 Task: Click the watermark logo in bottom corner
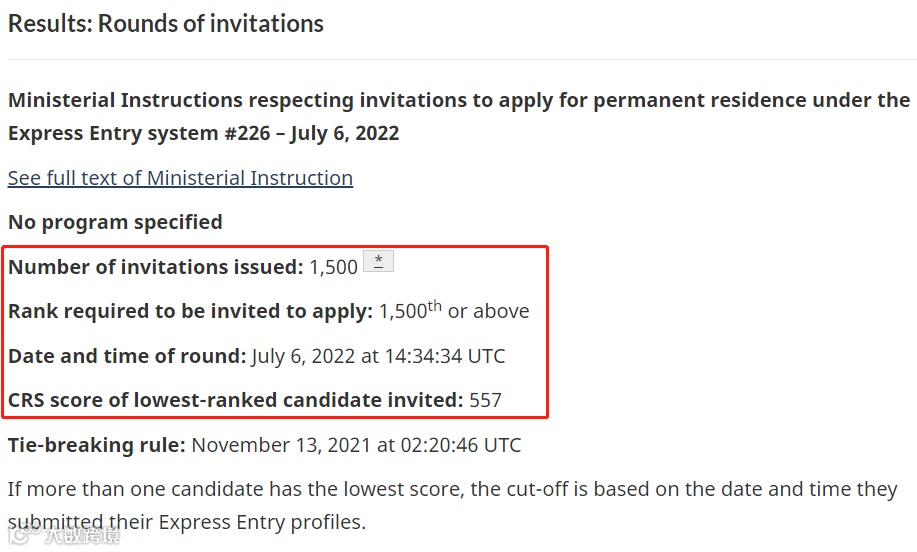tap(64, 534)
